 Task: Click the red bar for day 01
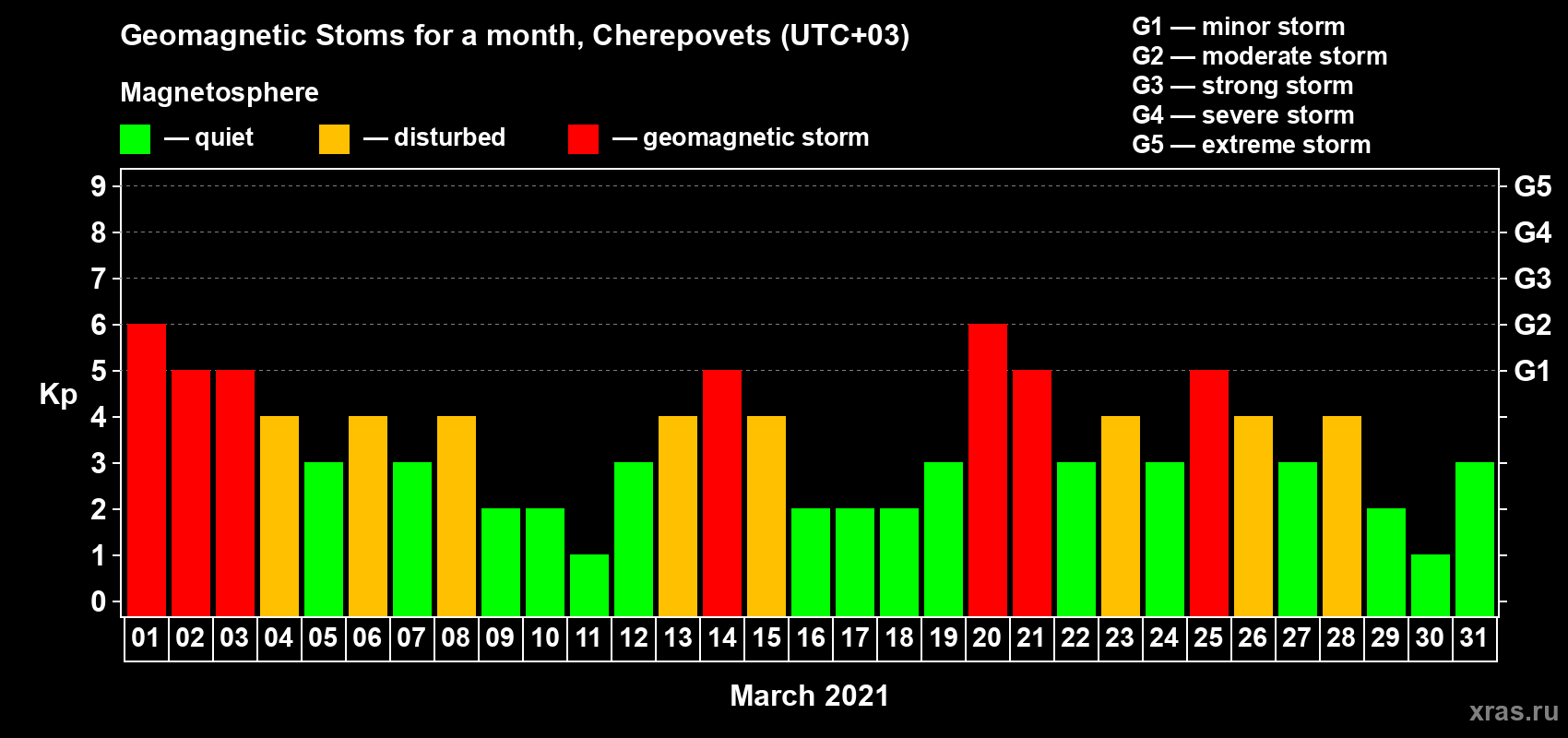pyautogui.click(x=147, y=470)
